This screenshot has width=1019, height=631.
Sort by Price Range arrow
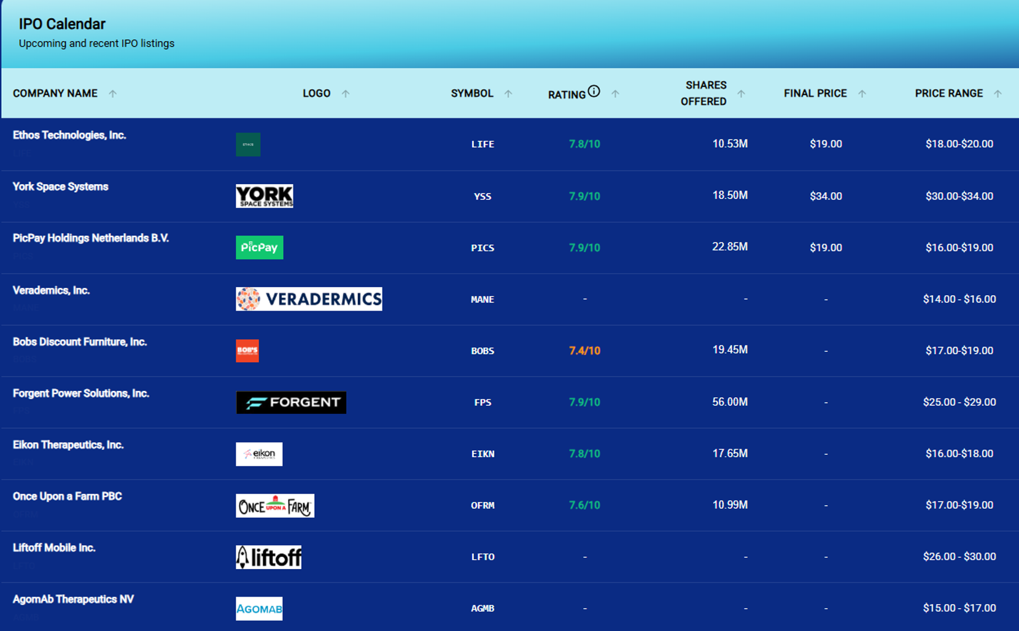998,94
